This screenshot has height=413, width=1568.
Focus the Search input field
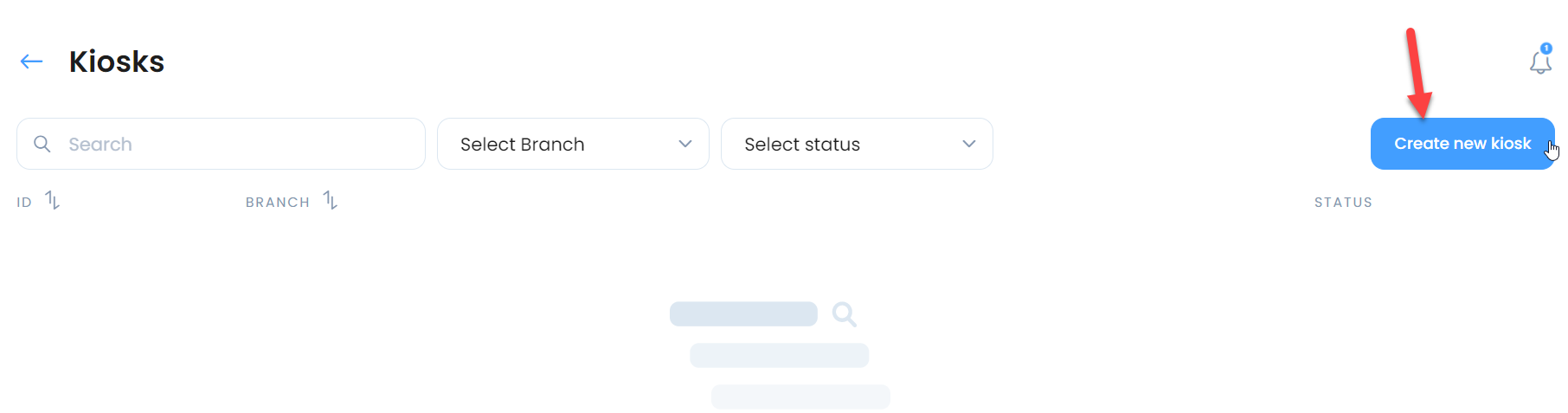[x=221, y=144]
